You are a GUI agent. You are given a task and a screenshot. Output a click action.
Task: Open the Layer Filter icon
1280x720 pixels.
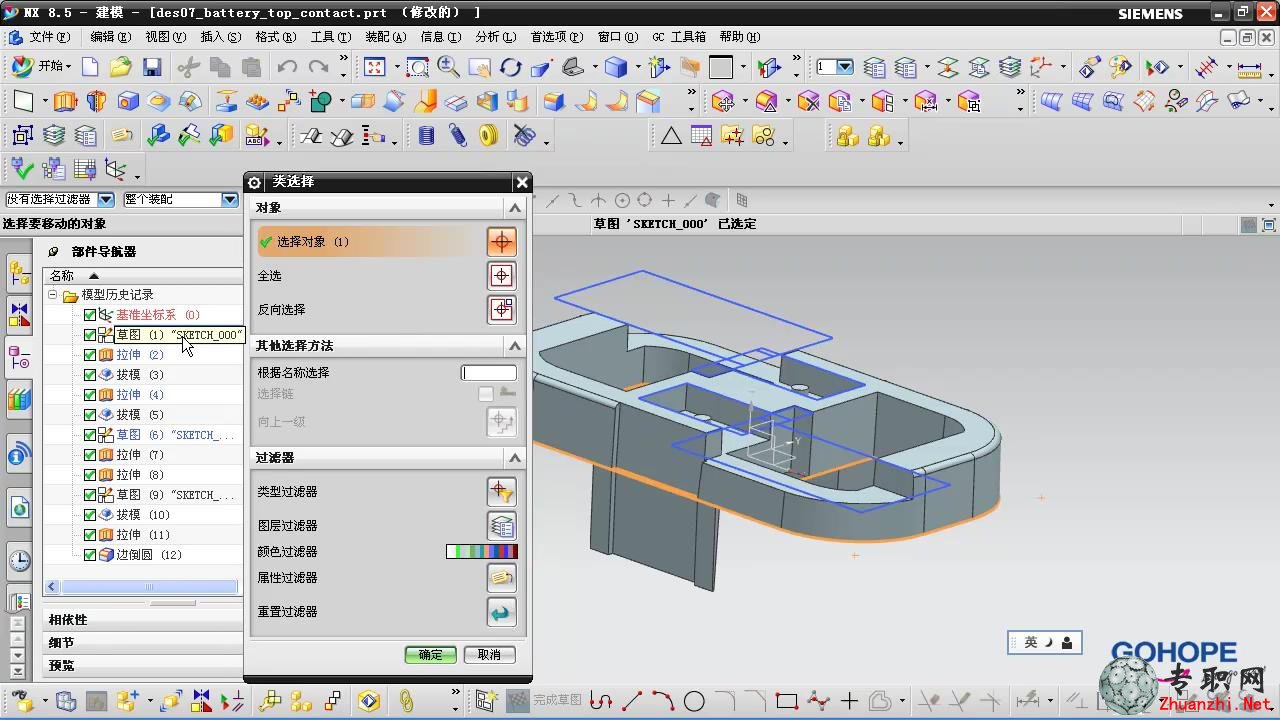pyautogui.click(x=501, y=525)
